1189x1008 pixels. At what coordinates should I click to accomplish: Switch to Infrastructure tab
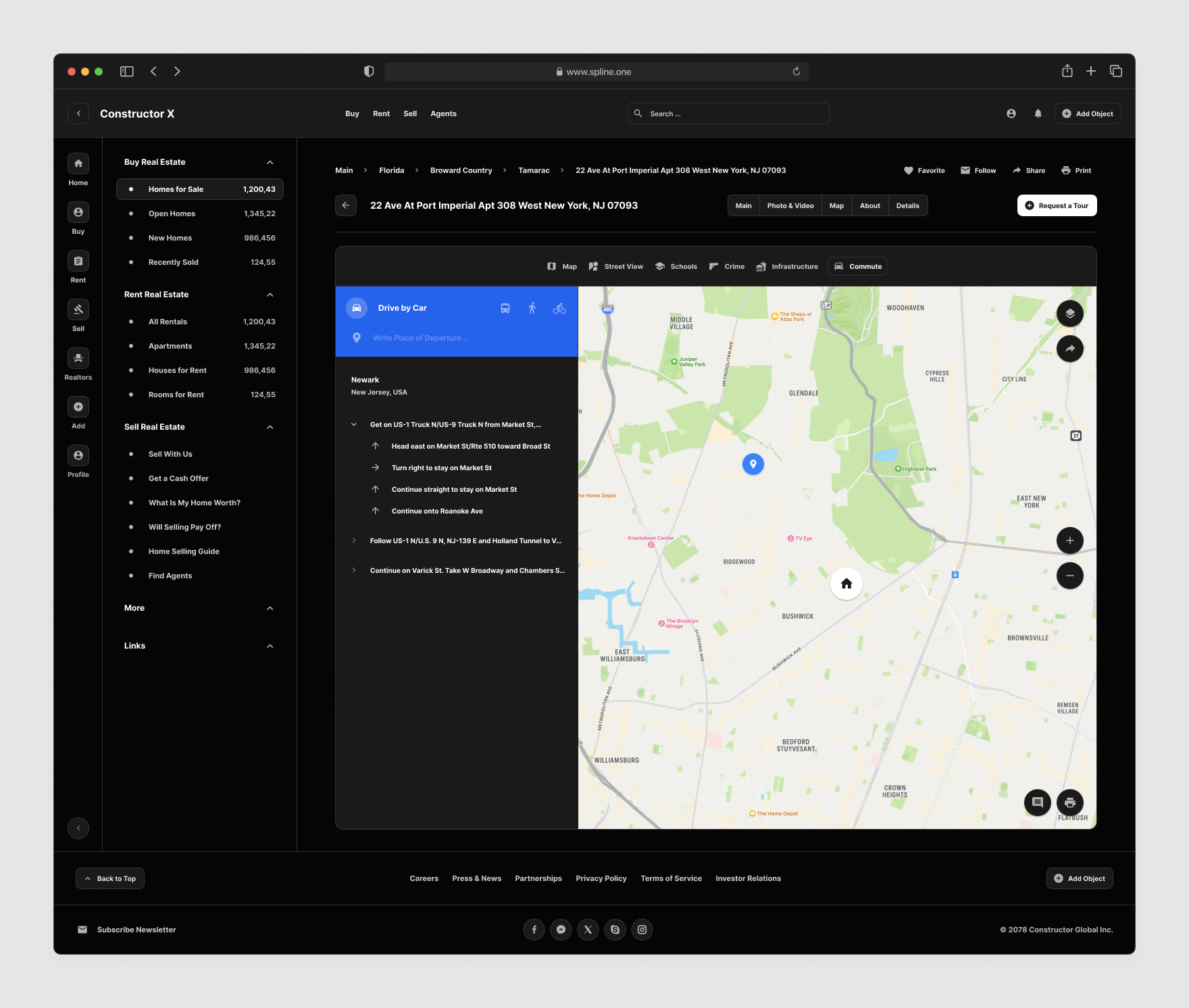[787, 266]
